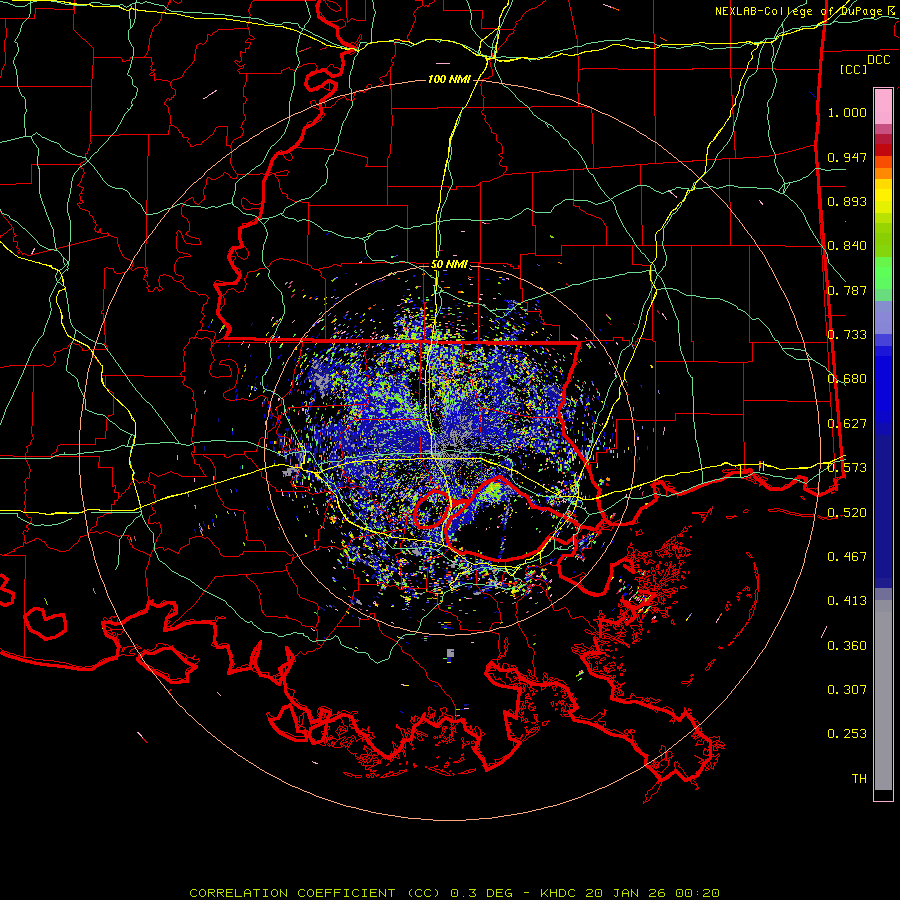Select the 0.893 legend value
900x900 pixels.
[x=847, y=201]
